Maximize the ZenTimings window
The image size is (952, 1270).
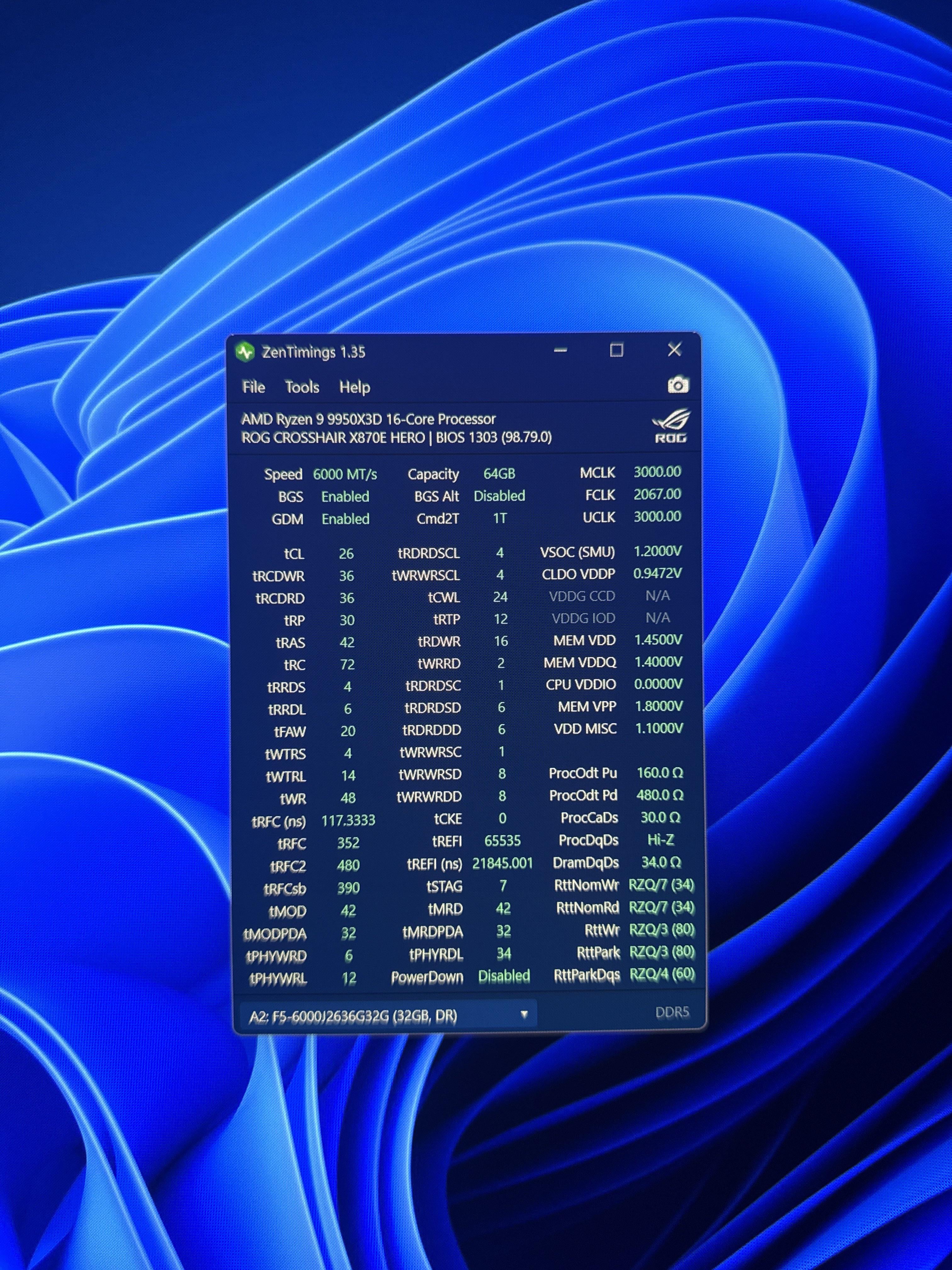click(616, 350)
